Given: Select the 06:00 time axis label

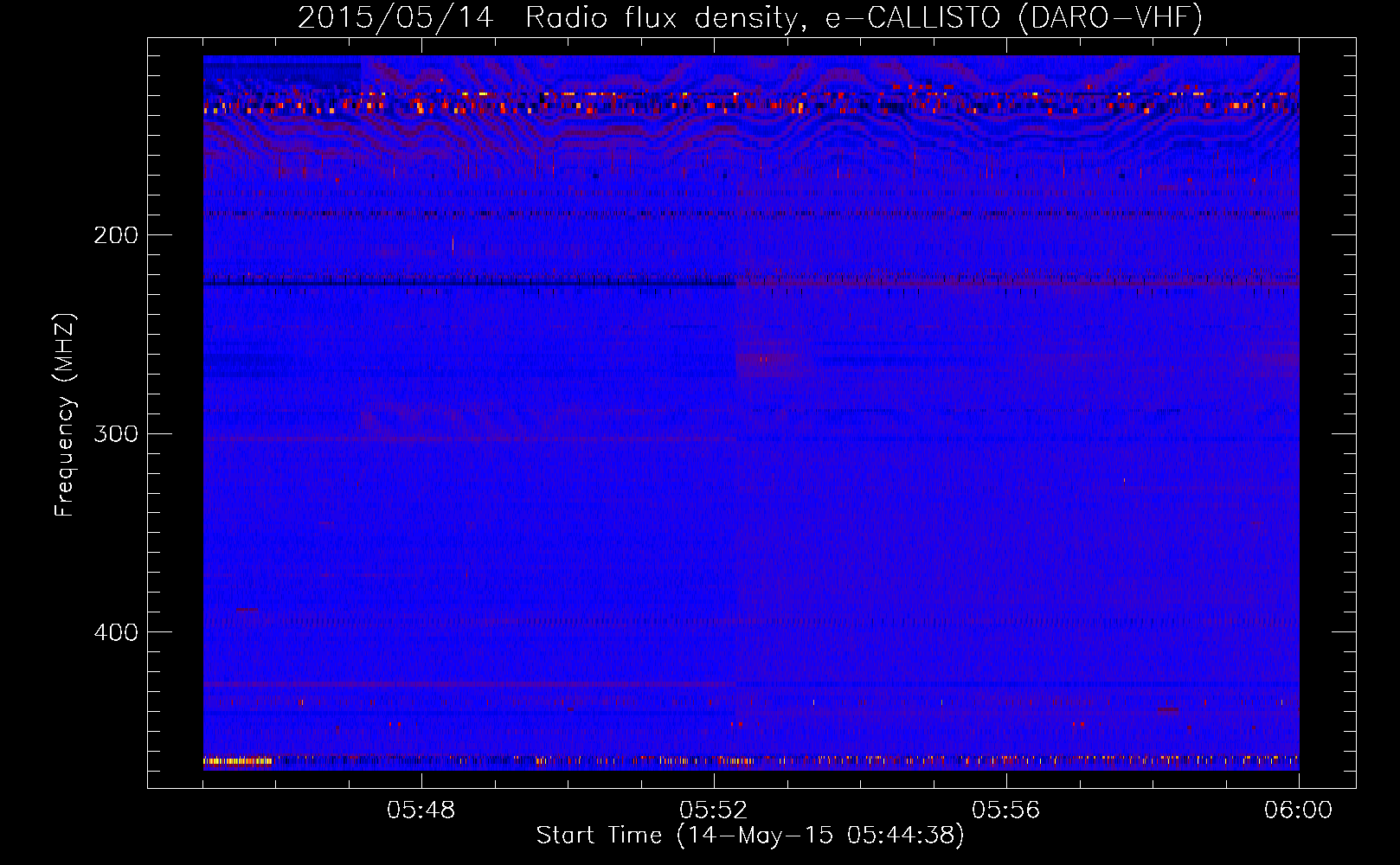Looking at the screenshot, I should (1299, 811).
